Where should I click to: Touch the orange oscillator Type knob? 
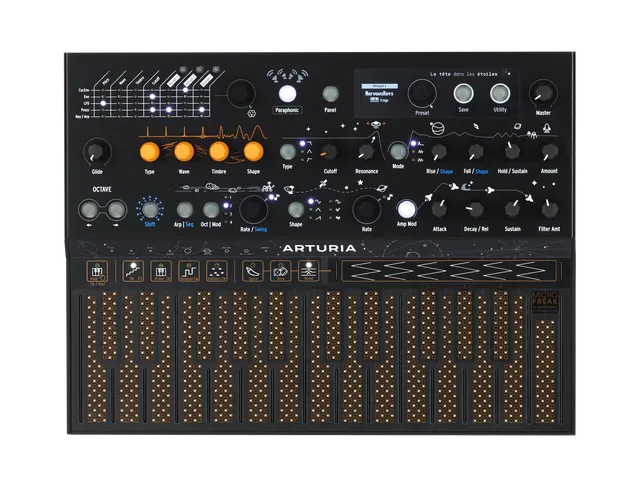pos(149,151)
